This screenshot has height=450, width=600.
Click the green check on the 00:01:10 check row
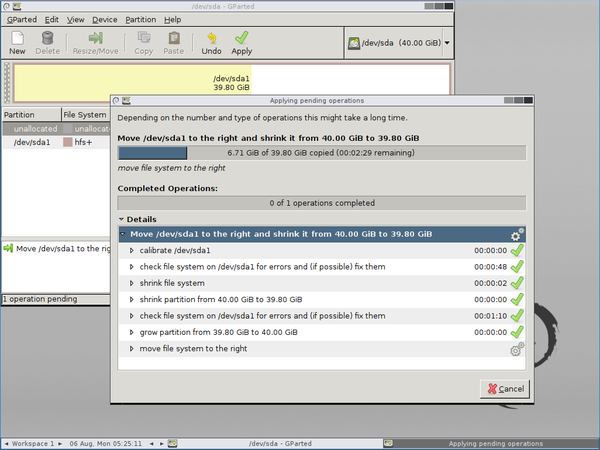(517, 316)
